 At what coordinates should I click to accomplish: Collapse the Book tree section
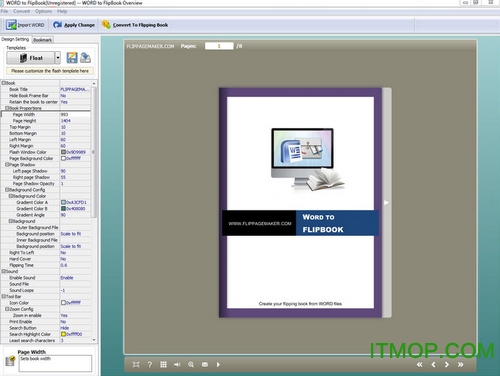pyautogui.click(x=3, y=83)
